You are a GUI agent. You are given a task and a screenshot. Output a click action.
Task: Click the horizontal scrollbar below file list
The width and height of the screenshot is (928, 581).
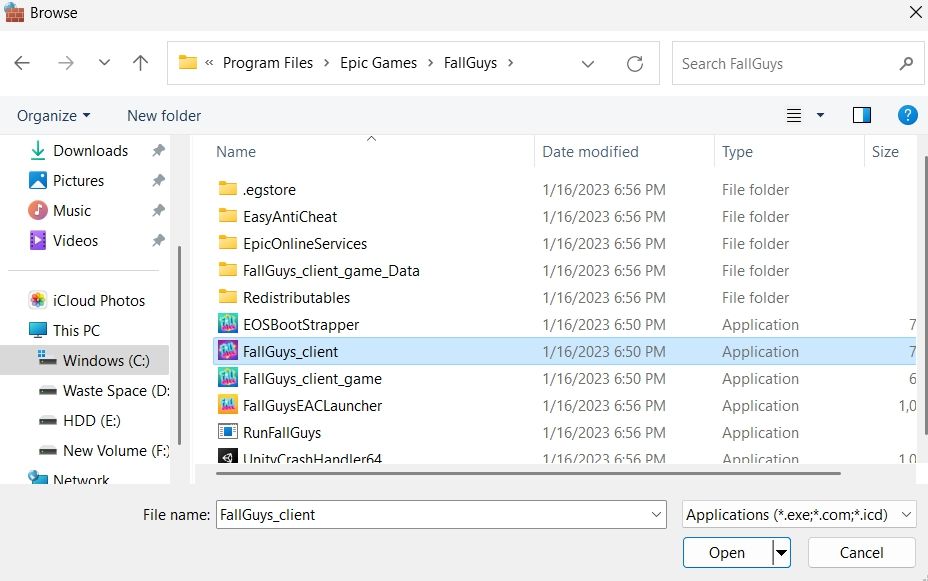[x=528, y=473]
